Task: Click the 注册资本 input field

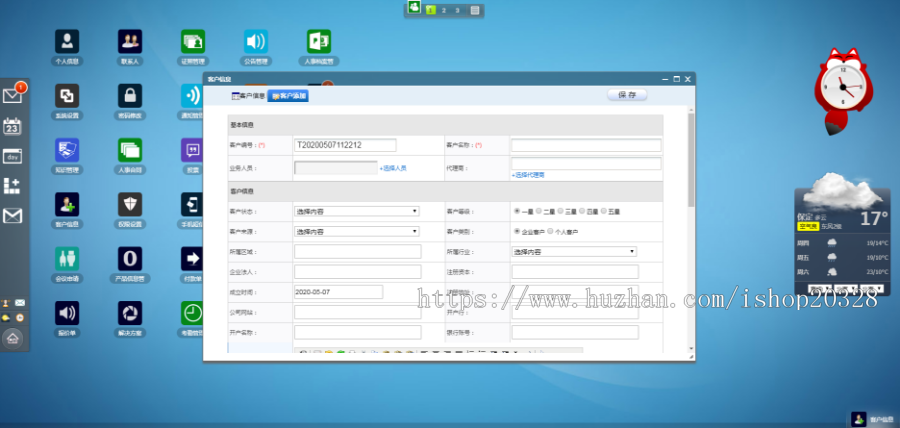Action: 575,271
